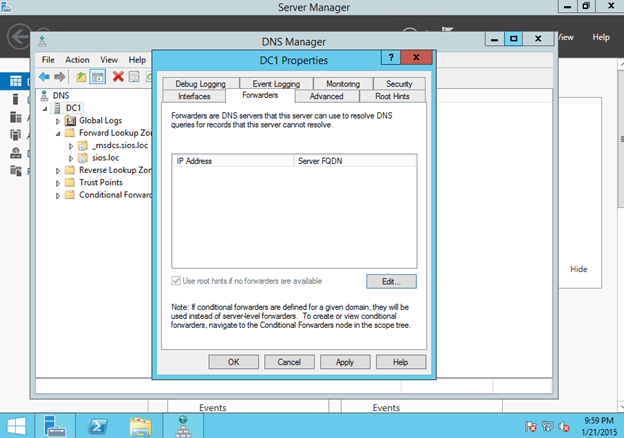624x438 pixels.
Task: Click the up one level folder icon
Action: coord(80,76)
